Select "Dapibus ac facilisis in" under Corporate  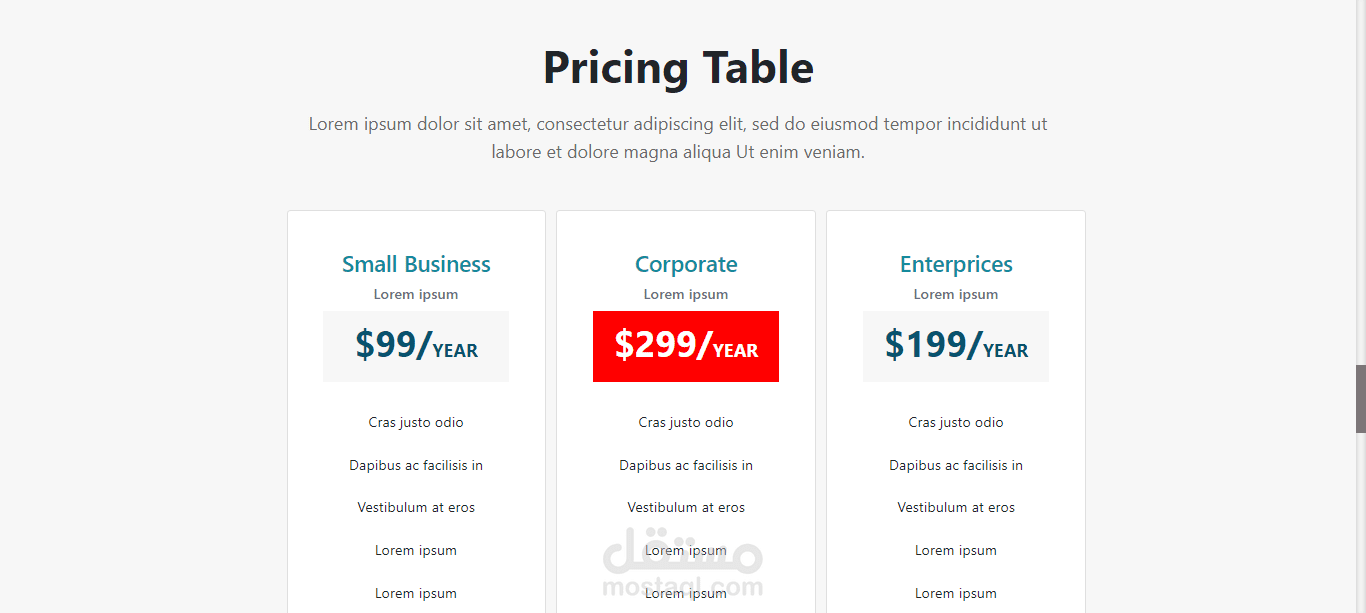[686, 465]
